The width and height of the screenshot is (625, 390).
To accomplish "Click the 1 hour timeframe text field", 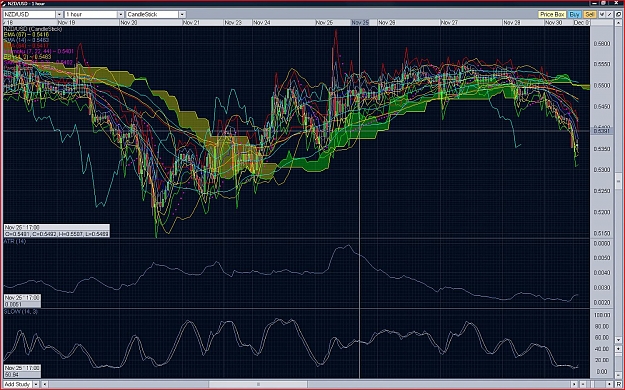I will click(91, 14).
